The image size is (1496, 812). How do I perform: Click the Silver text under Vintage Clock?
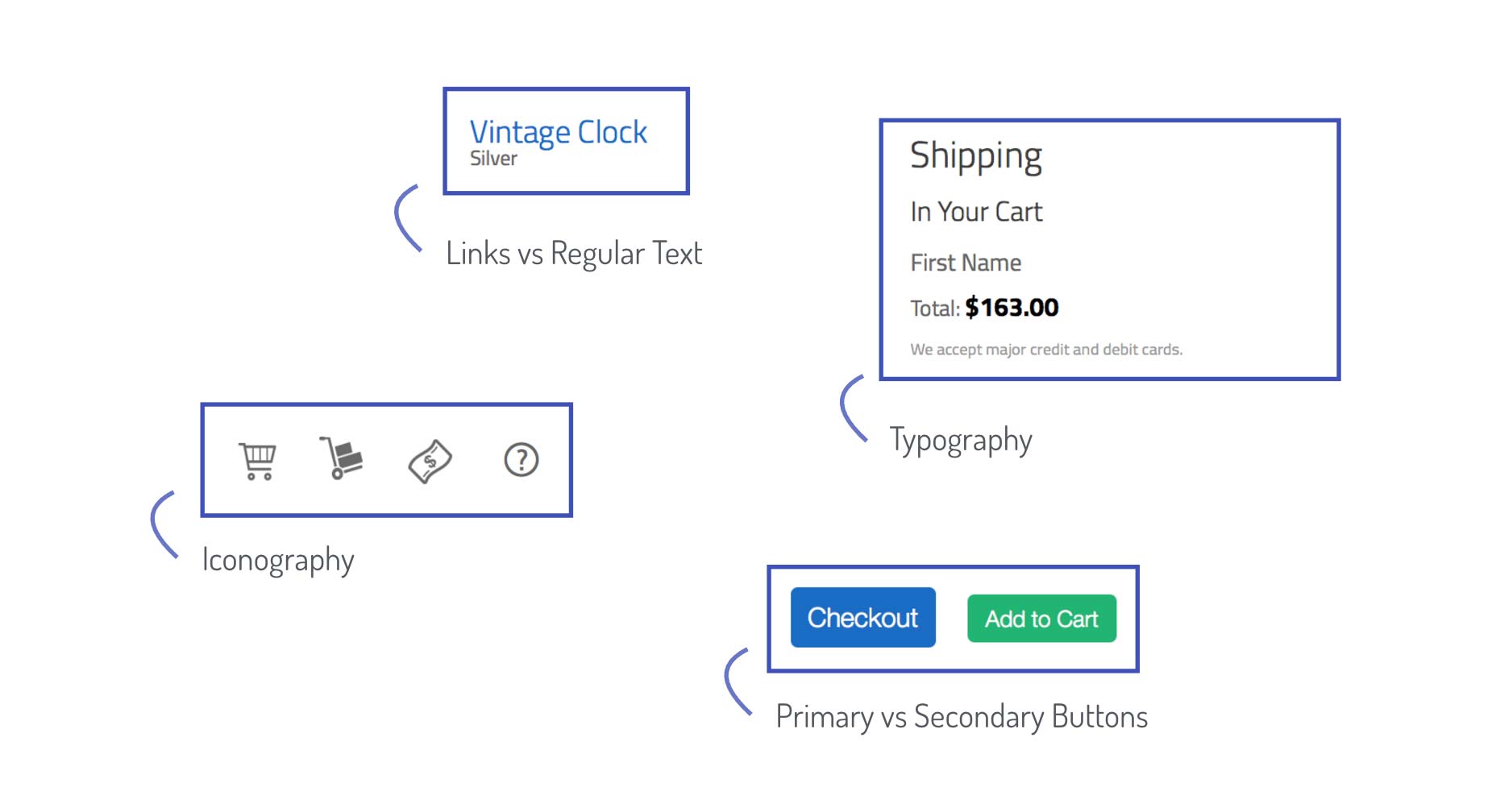tap(493, 159)
